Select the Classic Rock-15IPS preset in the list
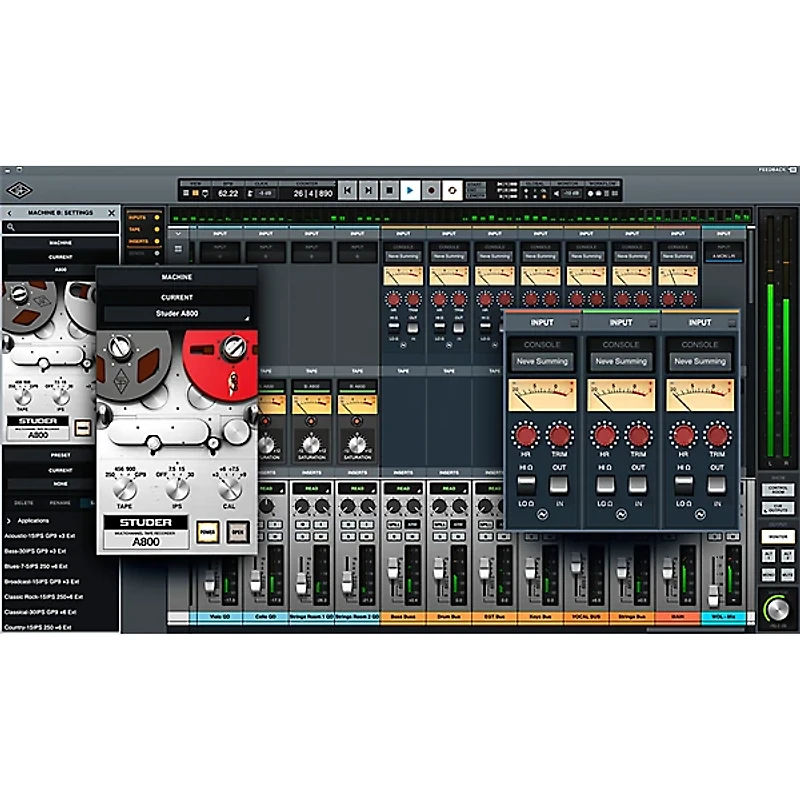The image size is (800, 800). (50, 598)
